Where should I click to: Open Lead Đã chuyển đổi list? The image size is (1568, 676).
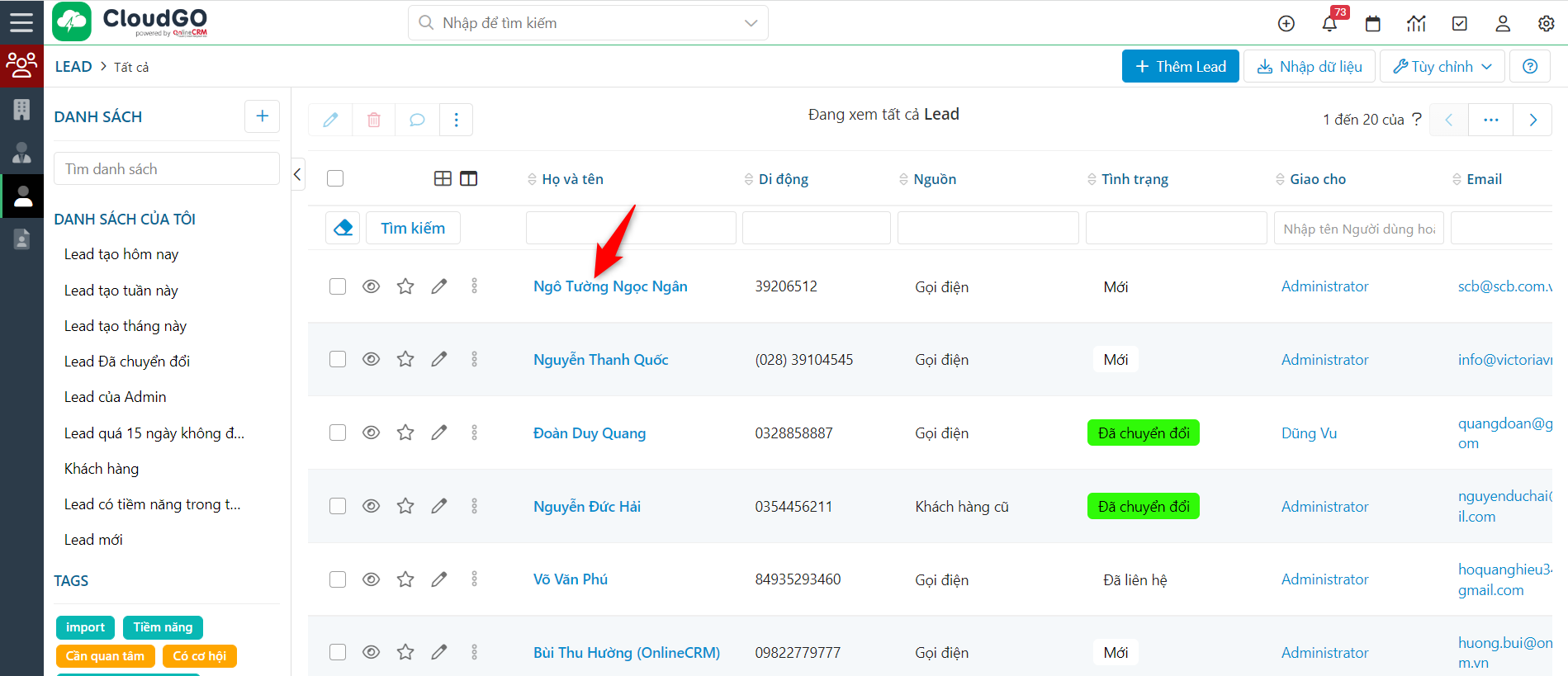(127, 362)
